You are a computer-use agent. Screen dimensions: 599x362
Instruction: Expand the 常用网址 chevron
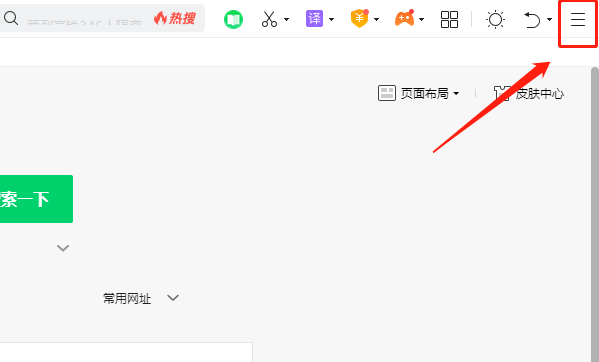pyautogui.click(x=173, y=298)
